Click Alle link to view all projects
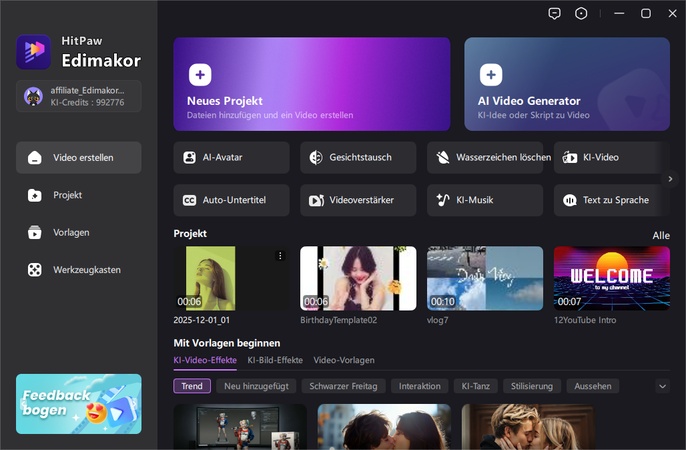 point(661,235)
